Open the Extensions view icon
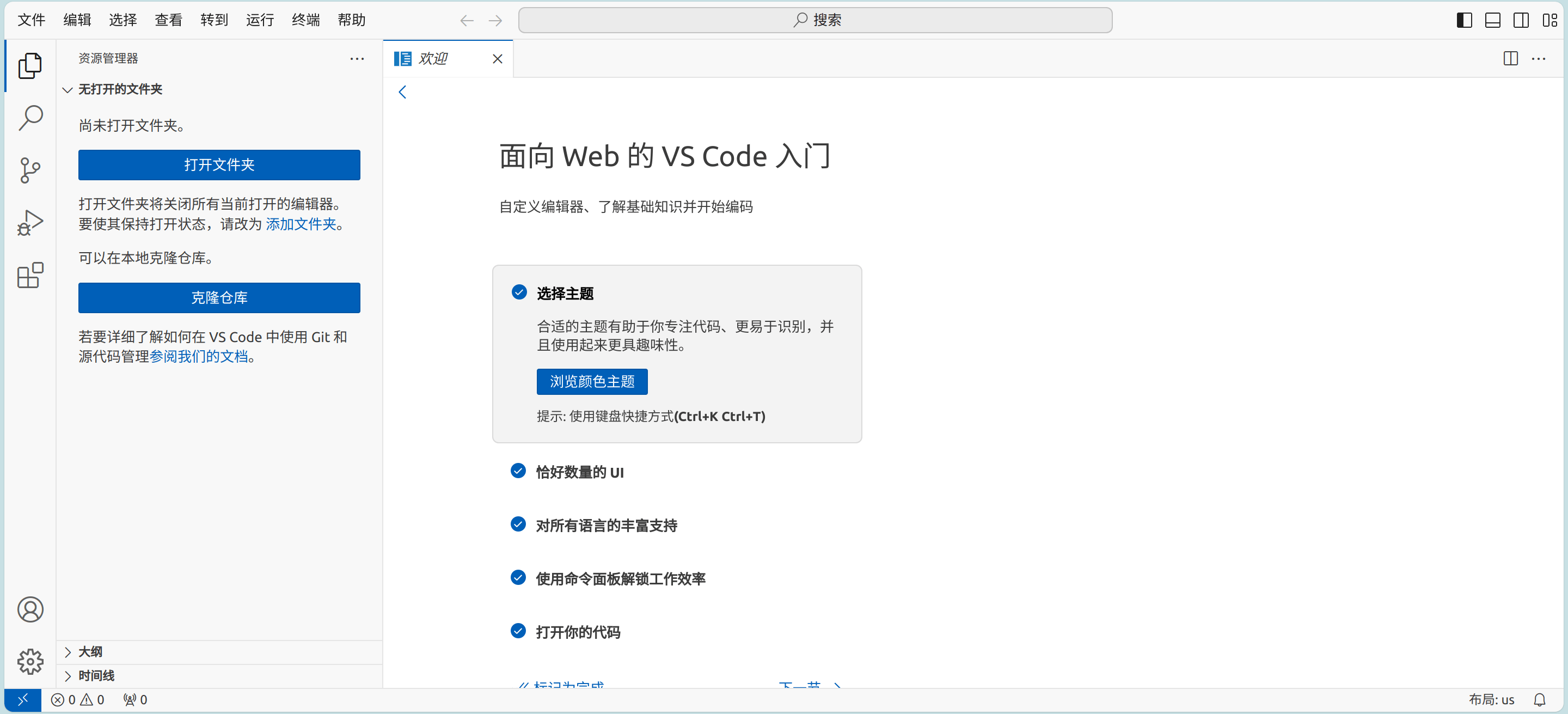This screenshot has height=714, width=1568. tap(30, 276)
